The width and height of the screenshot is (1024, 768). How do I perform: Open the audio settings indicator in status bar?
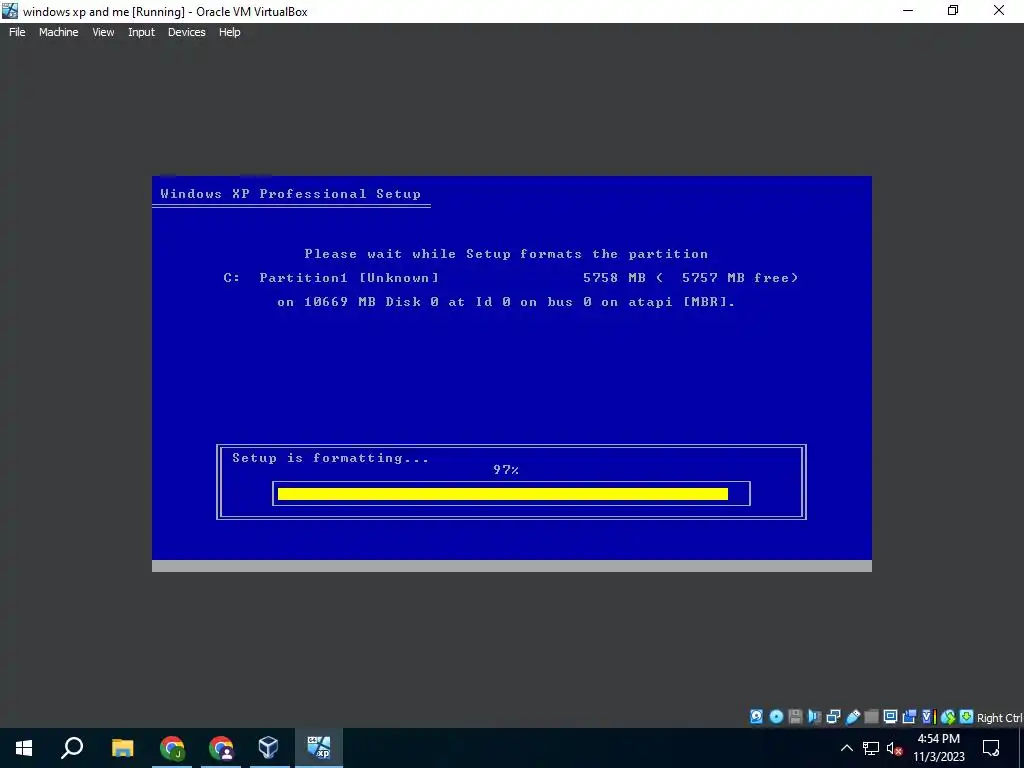click(814, 716)
